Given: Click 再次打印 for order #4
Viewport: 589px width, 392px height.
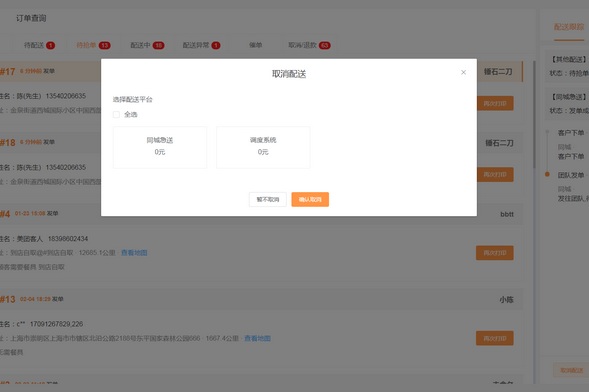Looking at the screenshot, I should tap(495, 253).
